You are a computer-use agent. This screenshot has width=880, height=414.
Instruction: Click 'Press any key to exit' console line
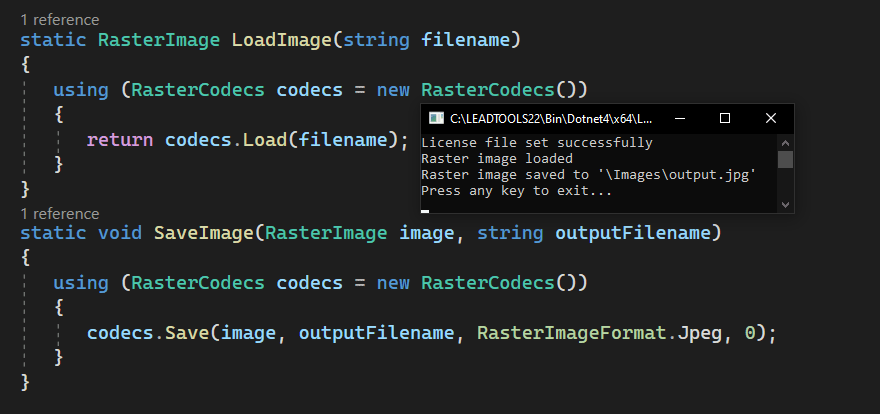[516, 190]
